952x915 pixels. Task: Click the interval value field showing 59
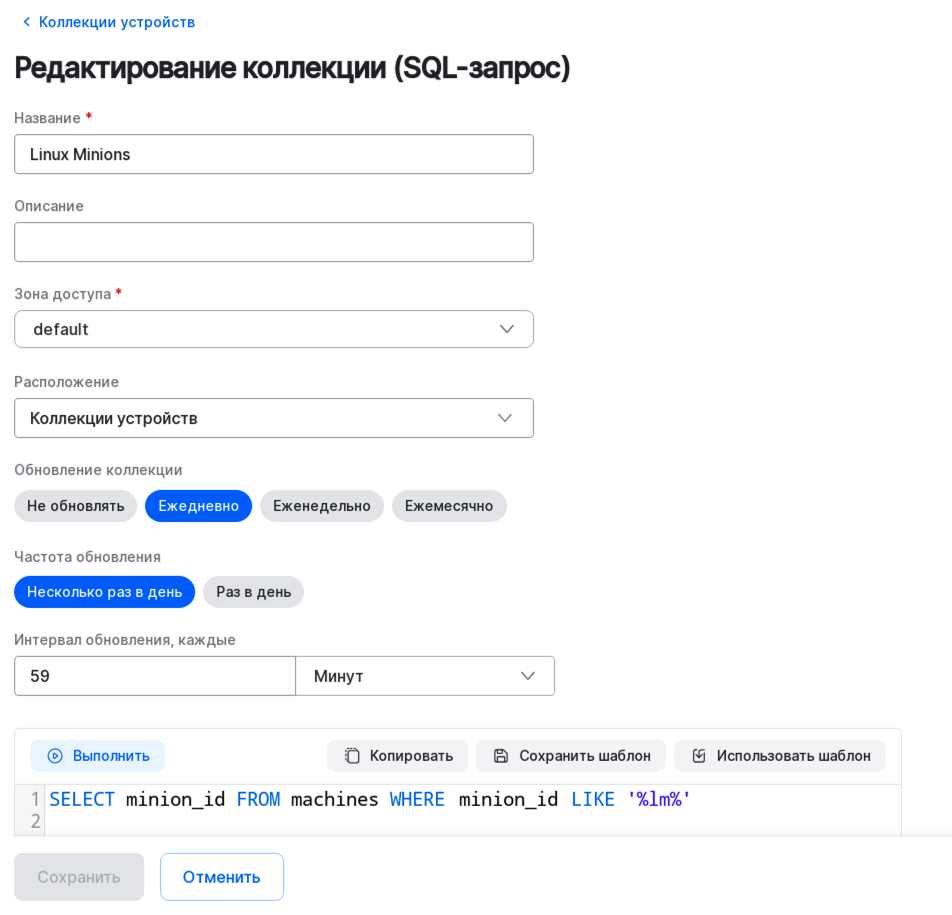154,676
